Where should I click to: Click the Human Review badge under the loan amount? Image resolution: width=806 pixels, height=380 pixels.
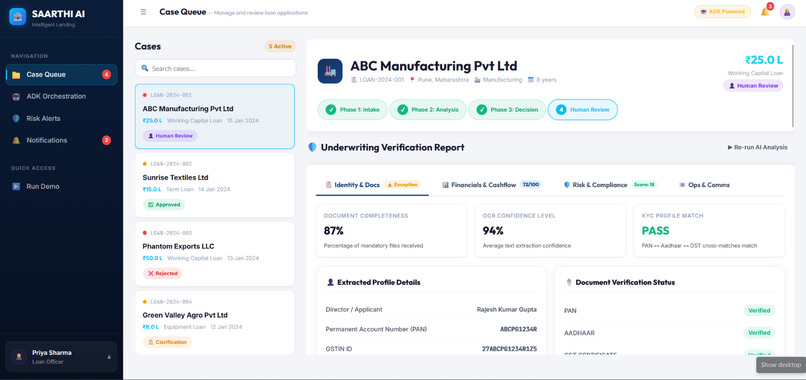[x=753, y=86]
